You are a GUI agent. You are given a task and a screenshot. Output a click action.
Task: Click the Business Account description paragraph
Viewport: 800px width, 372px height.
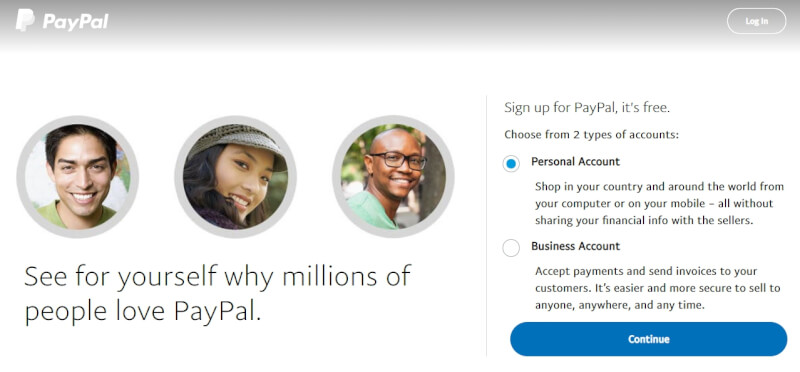tap(658, 288)
